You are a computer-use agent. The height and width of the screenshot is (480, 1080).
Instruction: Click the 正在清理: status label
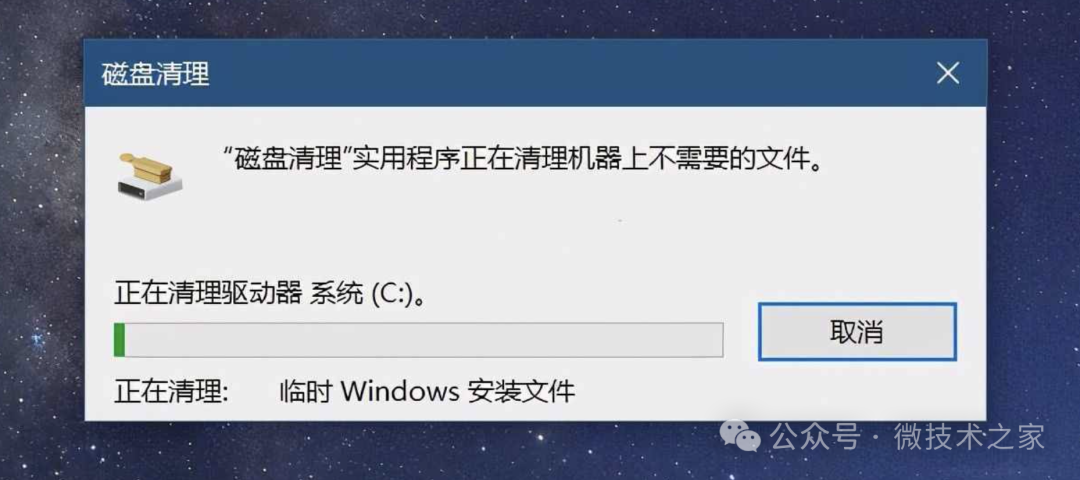point(171,392)
